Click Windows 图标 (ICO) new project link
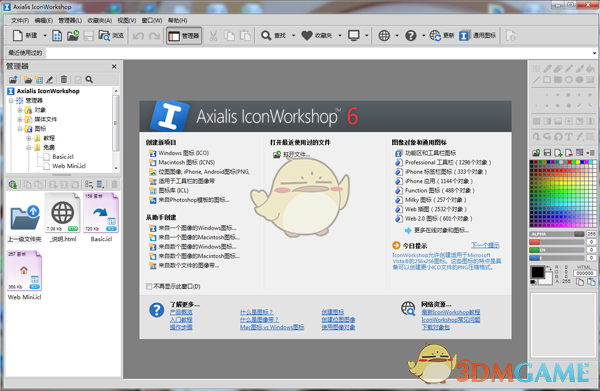Image resolution: width=600 pixels, height=391 pixels. tap(184, 153)
